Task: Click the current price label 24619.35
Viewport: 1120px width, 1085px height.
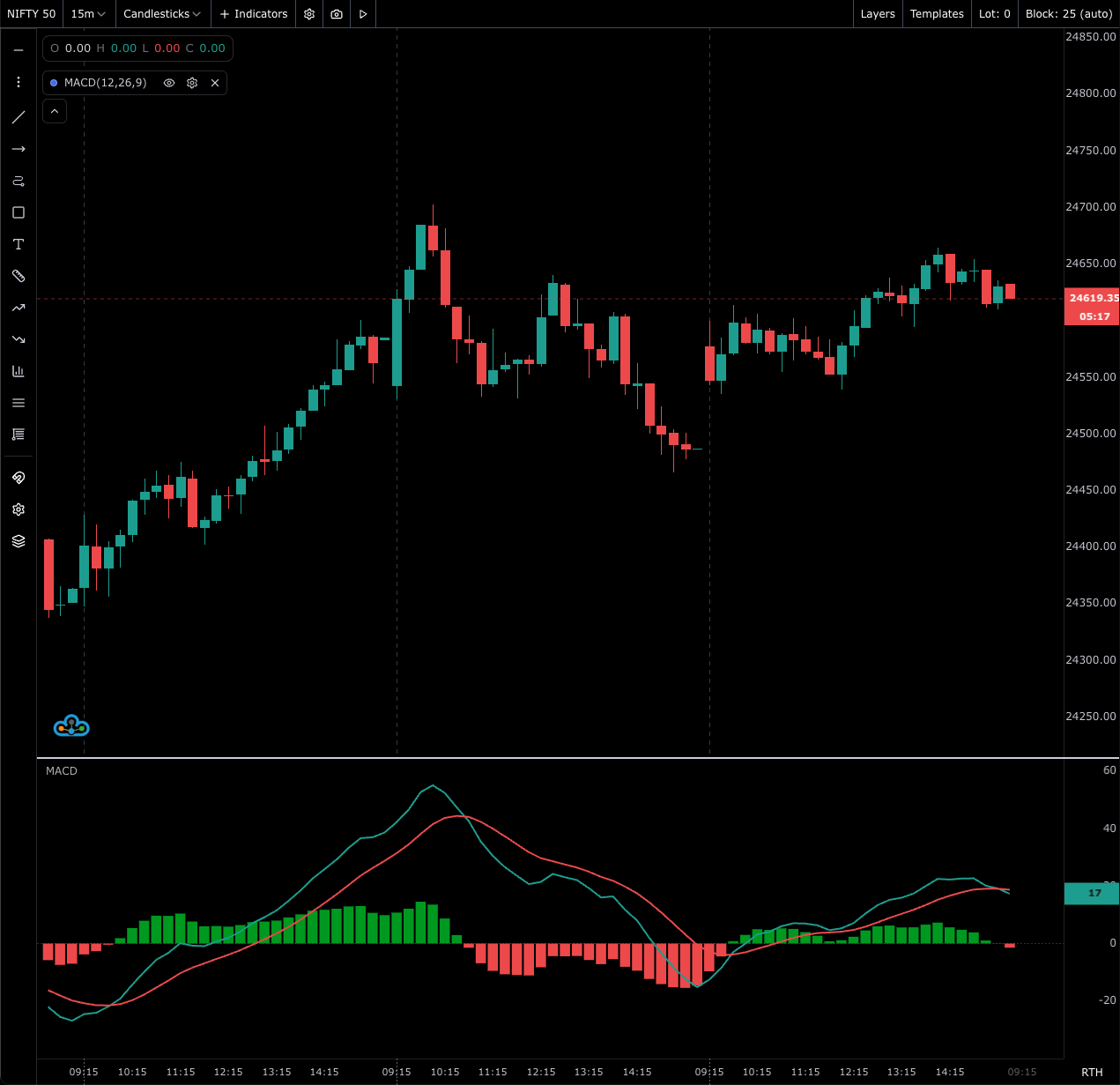Action: click(1093, 298)
